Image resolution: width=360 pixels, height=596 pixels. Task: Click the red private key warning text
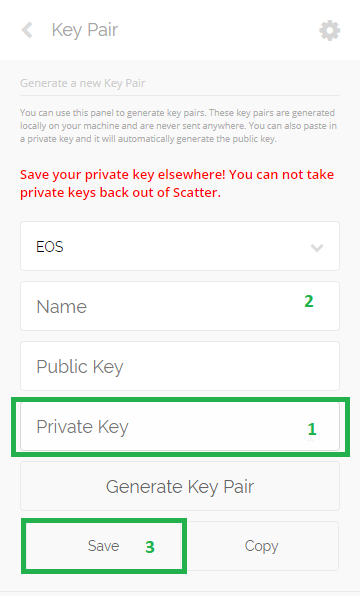177,184
